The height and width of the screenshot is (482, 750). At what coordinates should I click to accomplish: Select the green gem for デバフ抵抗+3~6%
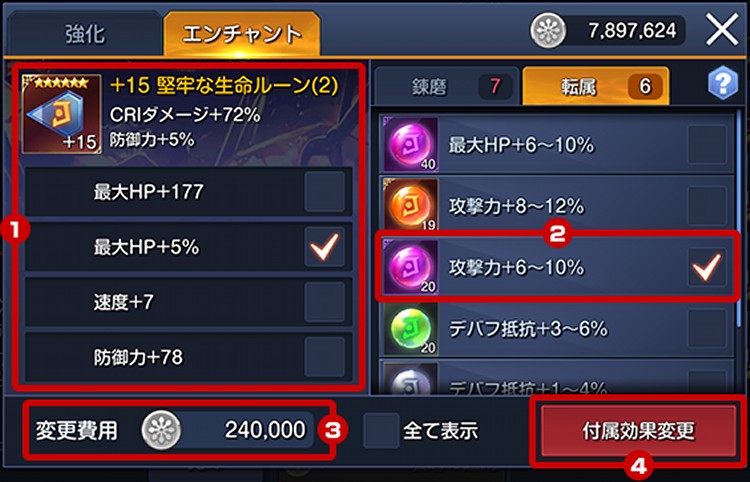point(411,329)
